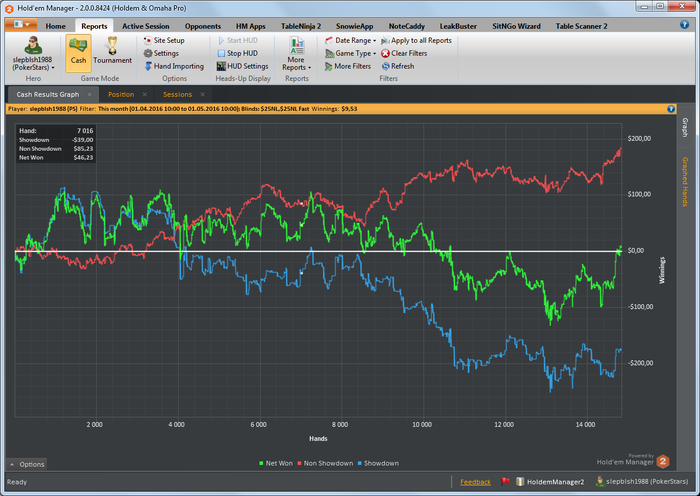Click the Winnings: $9,53 text in filter bar
700x496 pixels.
coord(334,108)
